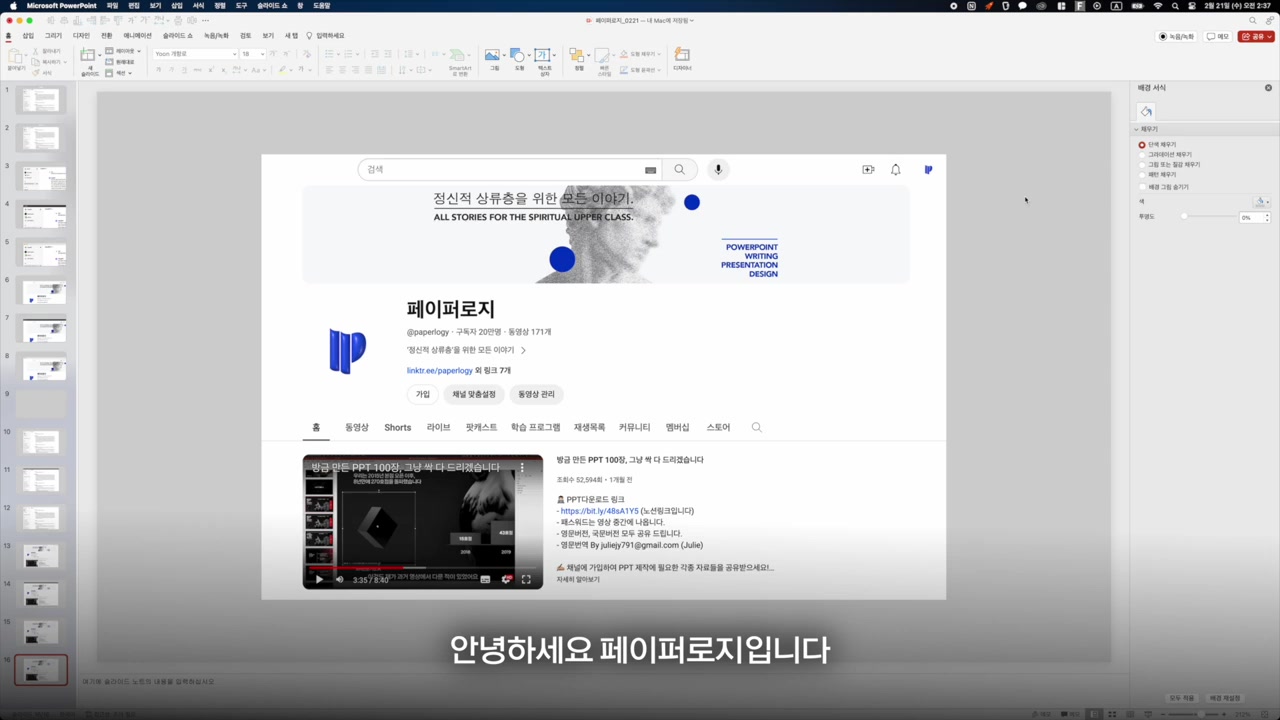Screen dimensions: 1280x720
Task: Click the text highlight color pen icon
Action: [x=283, y=70]
